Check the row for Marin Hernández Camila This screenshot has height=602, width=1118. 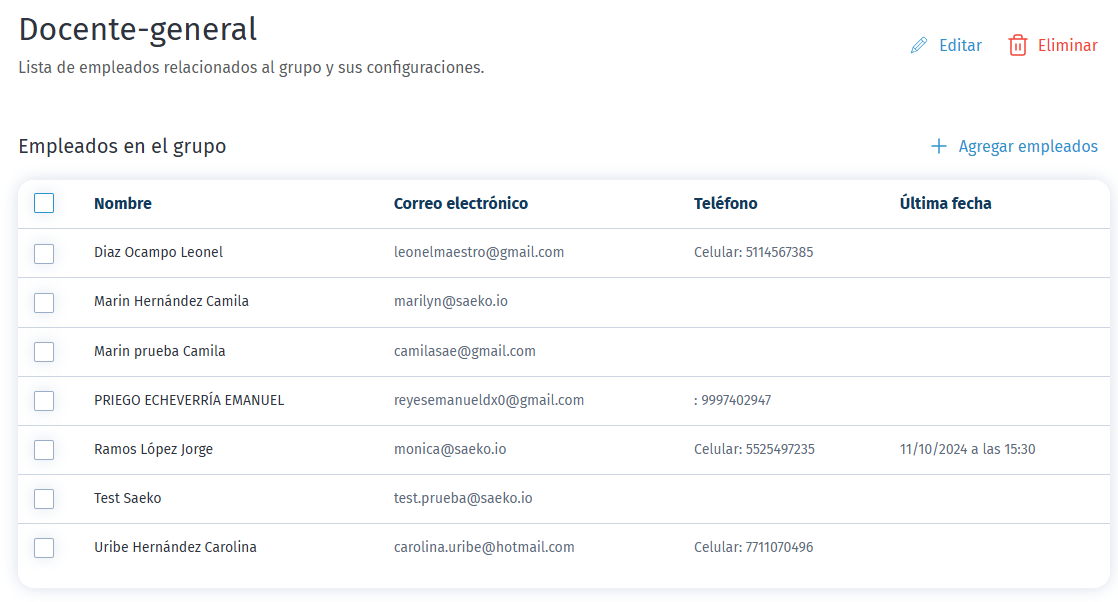(44, 302)
